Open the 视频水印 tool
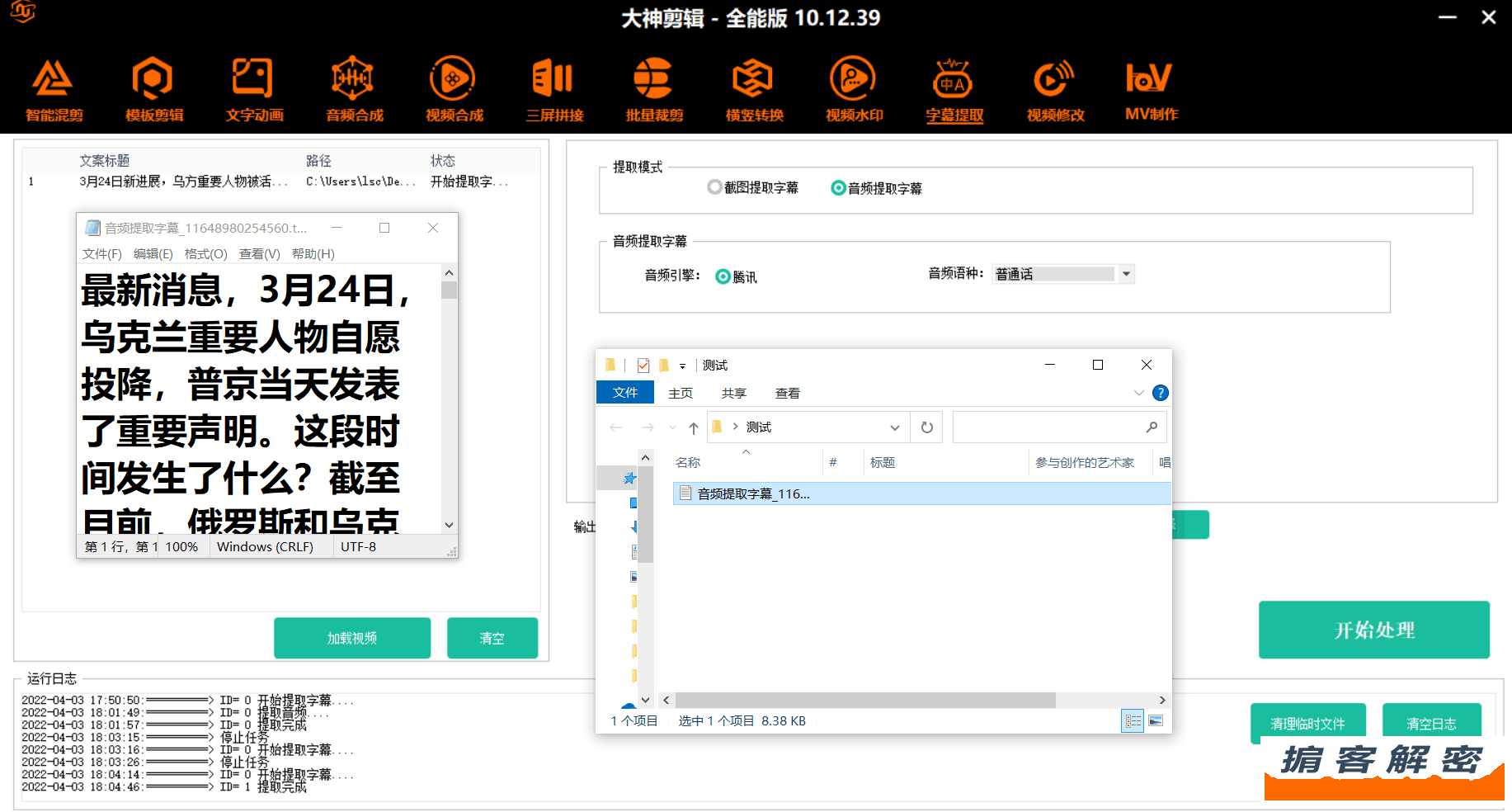Screen dimensions: 1512x812 click(x=855, y=90)
